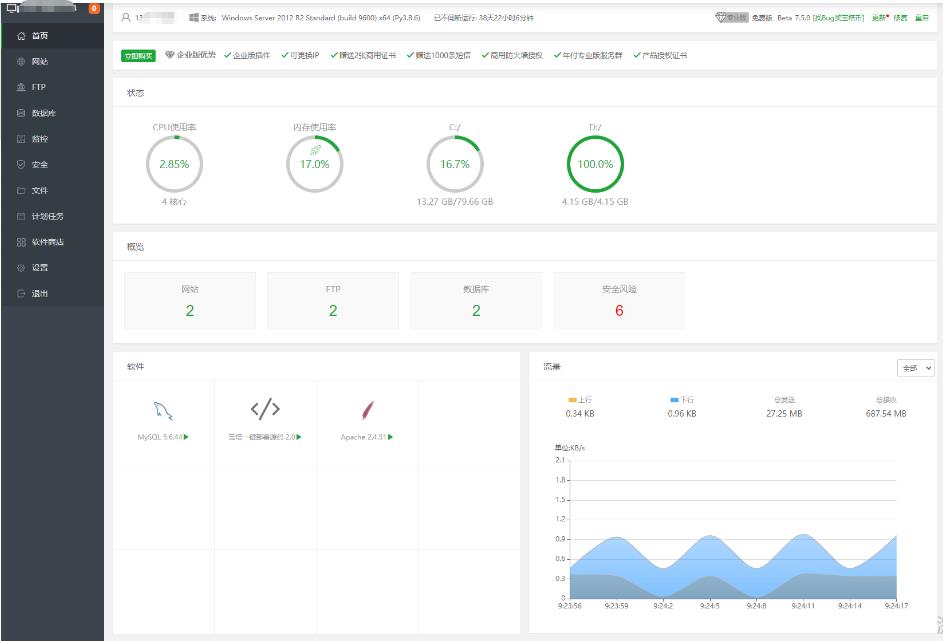Go to 数据库 (Database) in sidebar
This screenshot has height=641, width=943.
tap(43, 113)
